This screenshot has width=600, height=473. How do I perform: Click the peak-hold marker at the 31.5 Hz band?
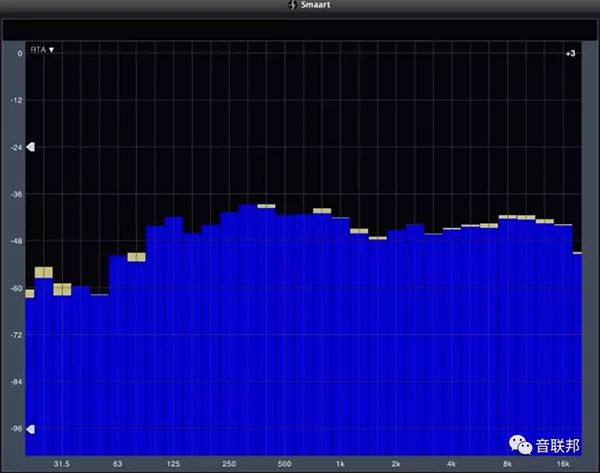point(62,289)
